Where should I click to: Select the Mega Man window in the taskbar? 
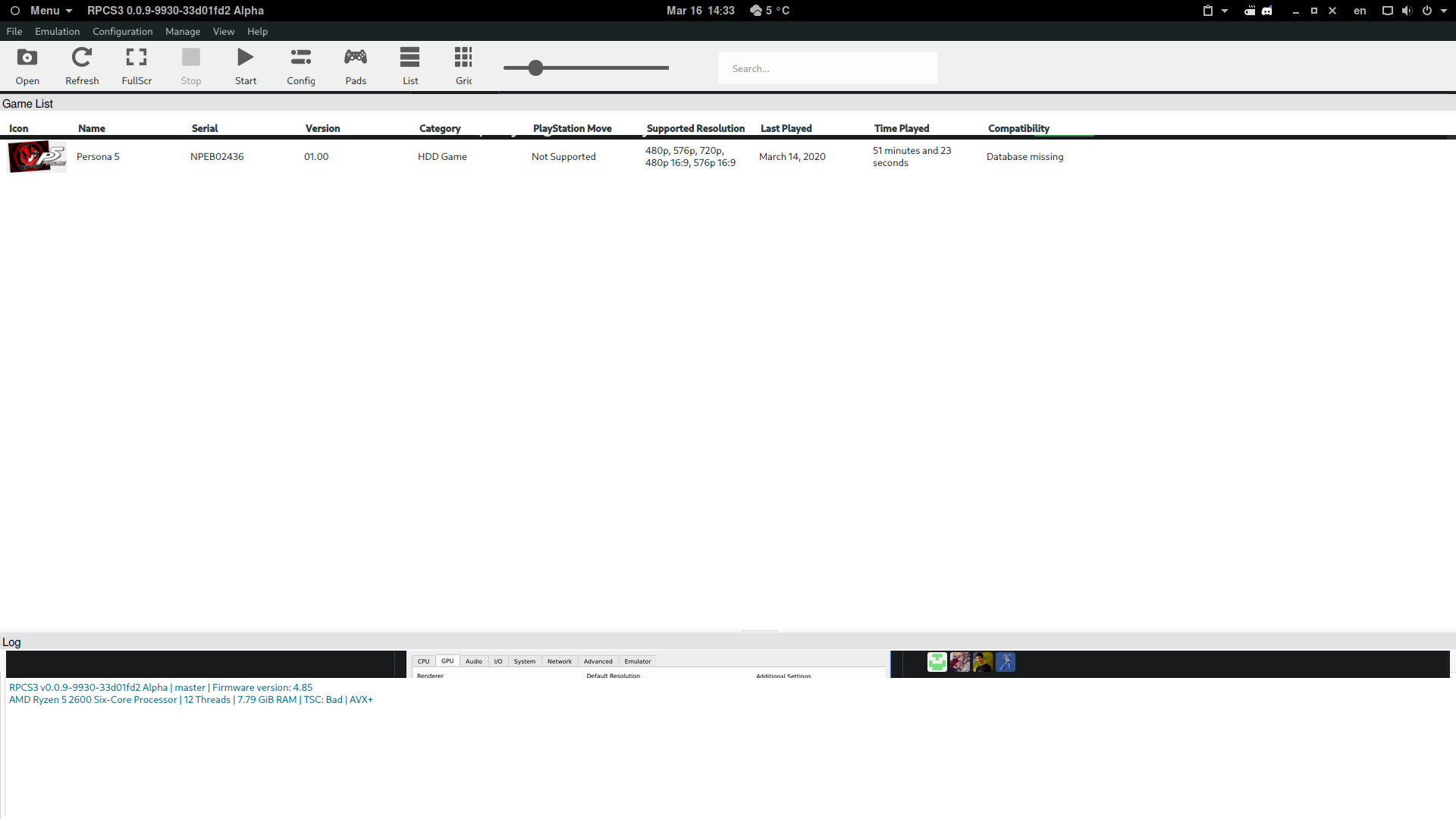click(x=1005, y=662)
